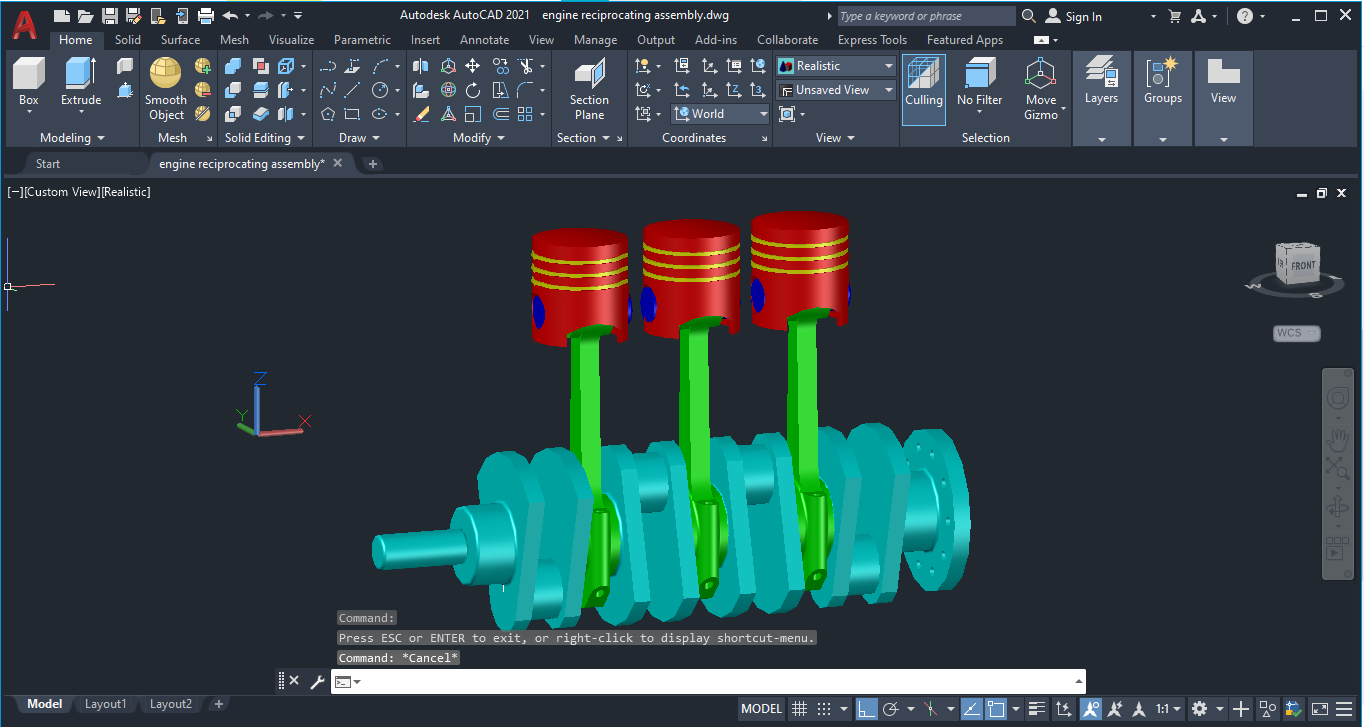The image size is (1364, 727).
Task: Open the annotation scale 1:1 dropdown
Action: coord(1169,709)
